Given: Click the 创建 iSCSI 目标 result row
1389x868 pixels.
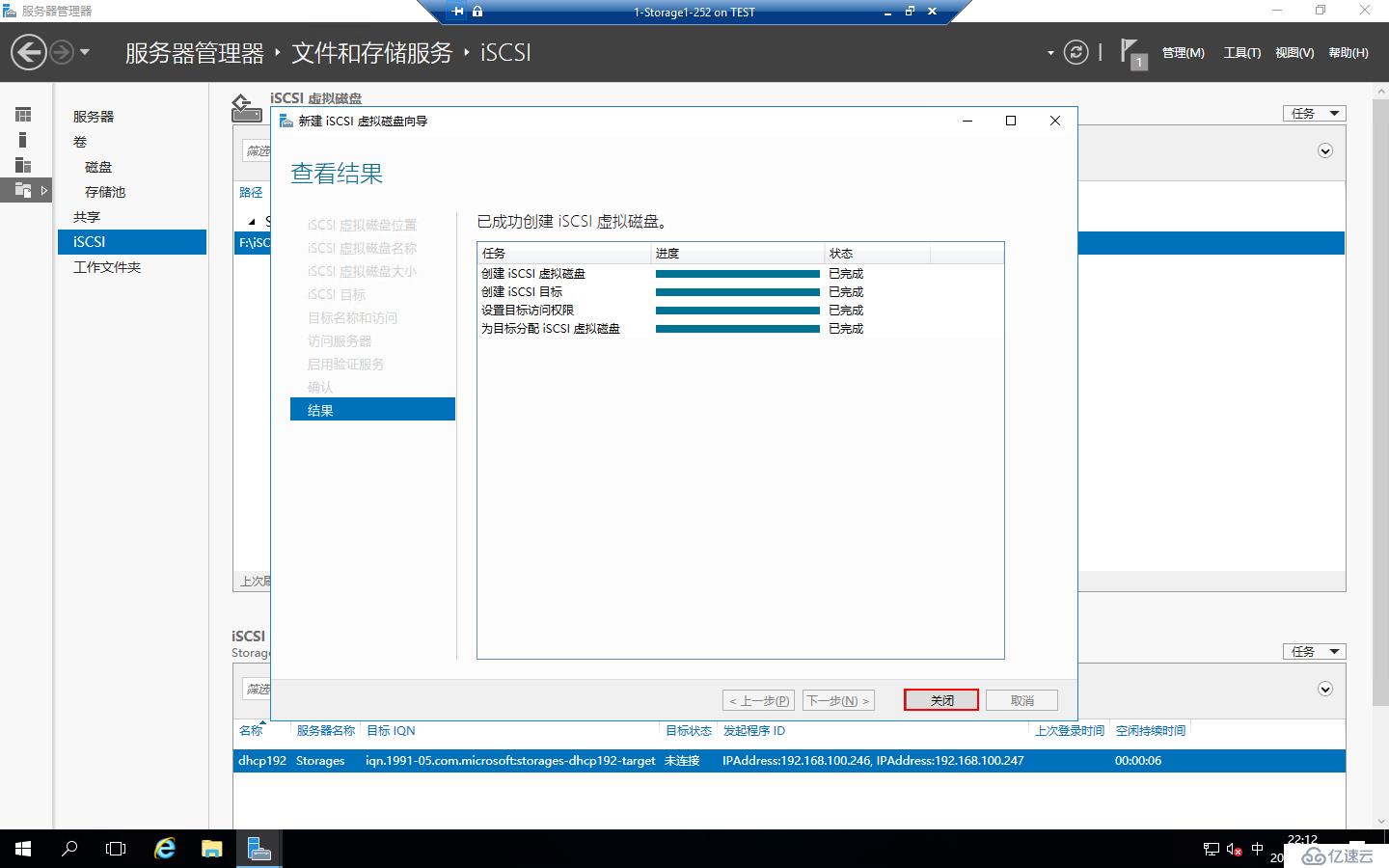Looking at the screenshot, I should tap(740, 291).
